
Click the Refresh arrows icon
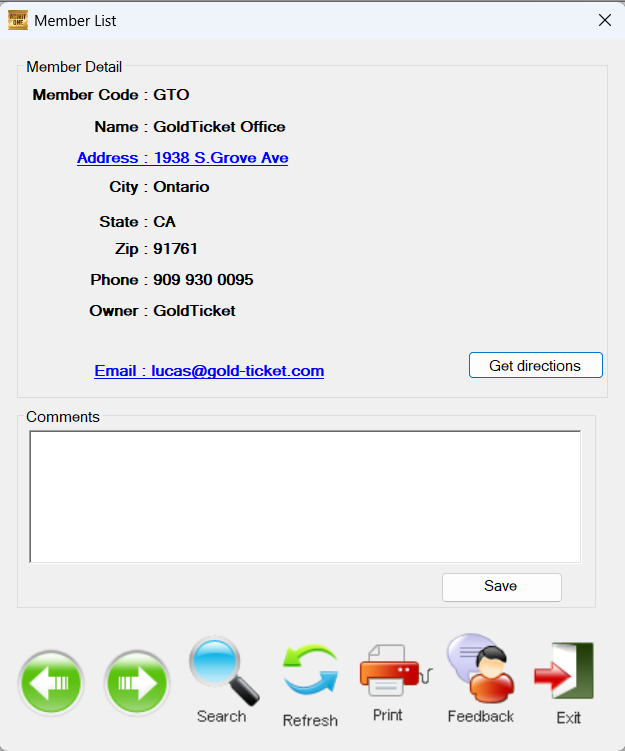point(310,671)
